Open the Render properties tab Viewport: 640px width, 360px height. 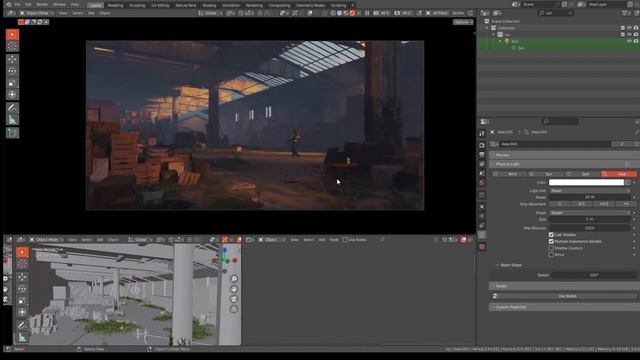point(482,145)
